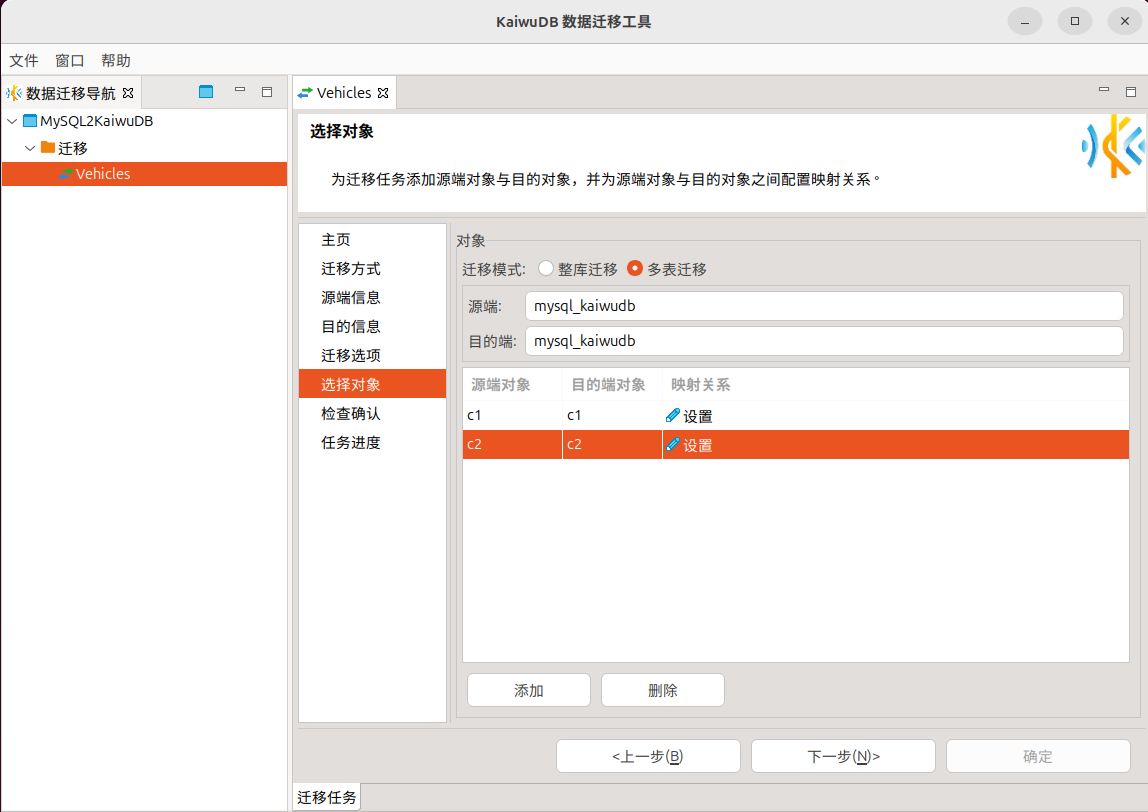Screen dimensions: 1148x812
Task: Open the 帮助 menu
Action: click(116, 61)
